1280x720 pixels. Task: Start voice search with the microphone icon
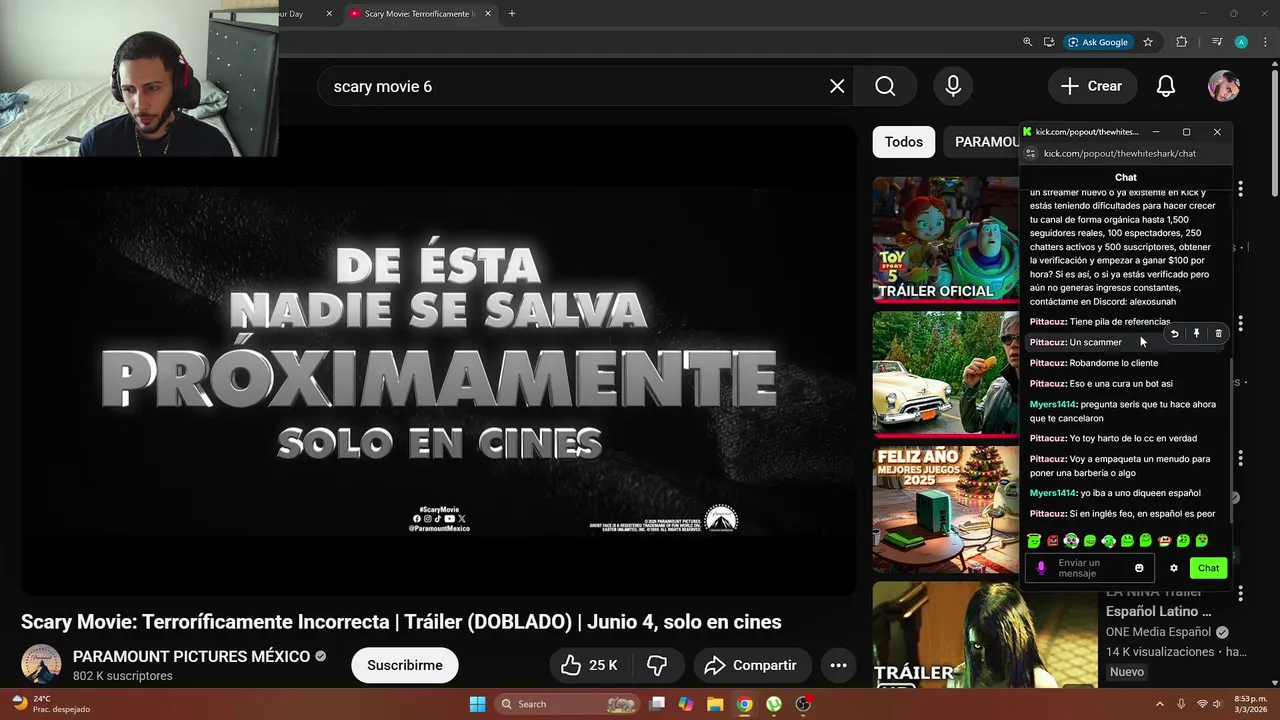[x=953, y=86]
